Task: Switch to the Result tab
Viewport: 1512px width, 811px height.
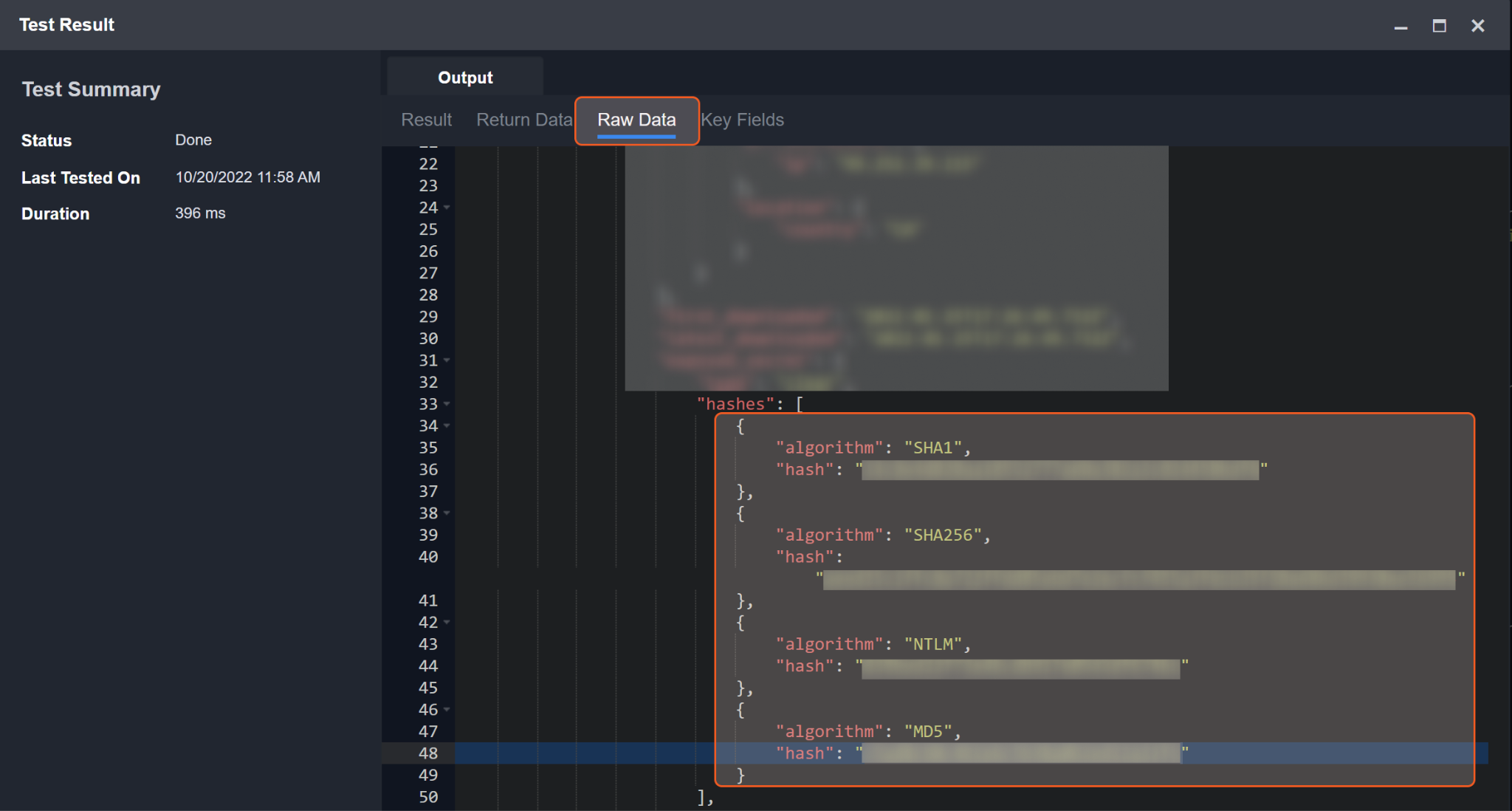Action: point(426,120)
